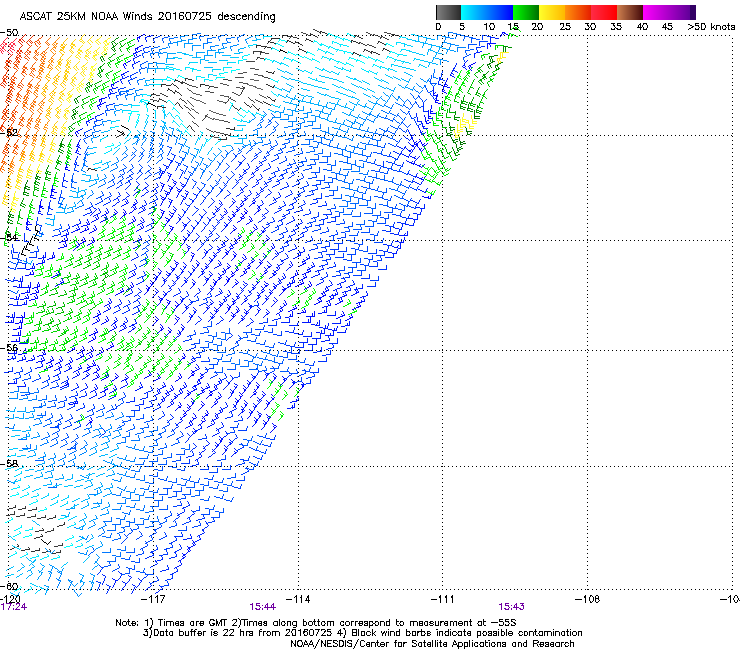Click the orange 25-30 knots legend swatch
This screenshot has height=650, width=740.
pyautogui.click(x=578, y=12)
